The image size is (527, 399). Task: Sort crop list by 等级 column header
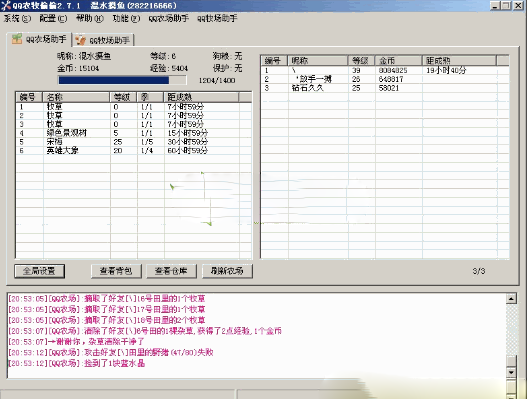click(x=123, y=97)
